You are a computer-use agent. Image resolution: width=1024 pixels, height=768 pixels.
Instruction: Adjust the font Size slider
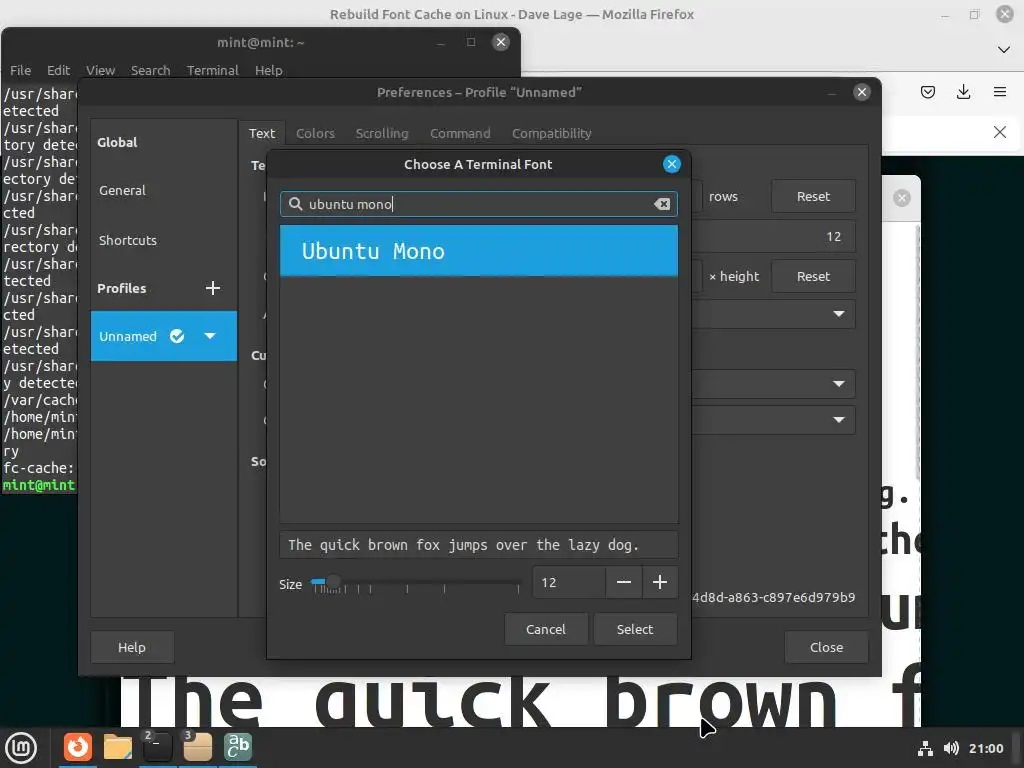tap(416, 583)
